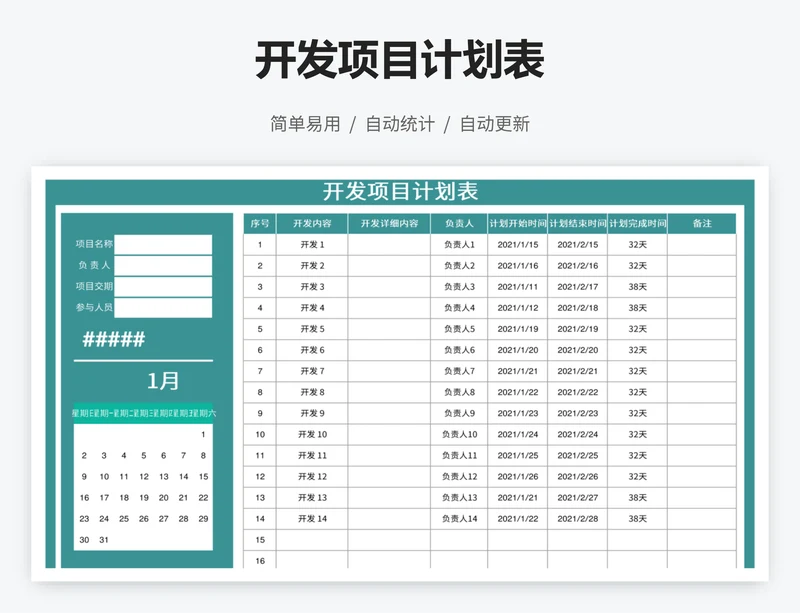Select the 计划完成时间 column header
Viewport: 800px width, 613px height.
pyautogui.click(x=637, y=223)
